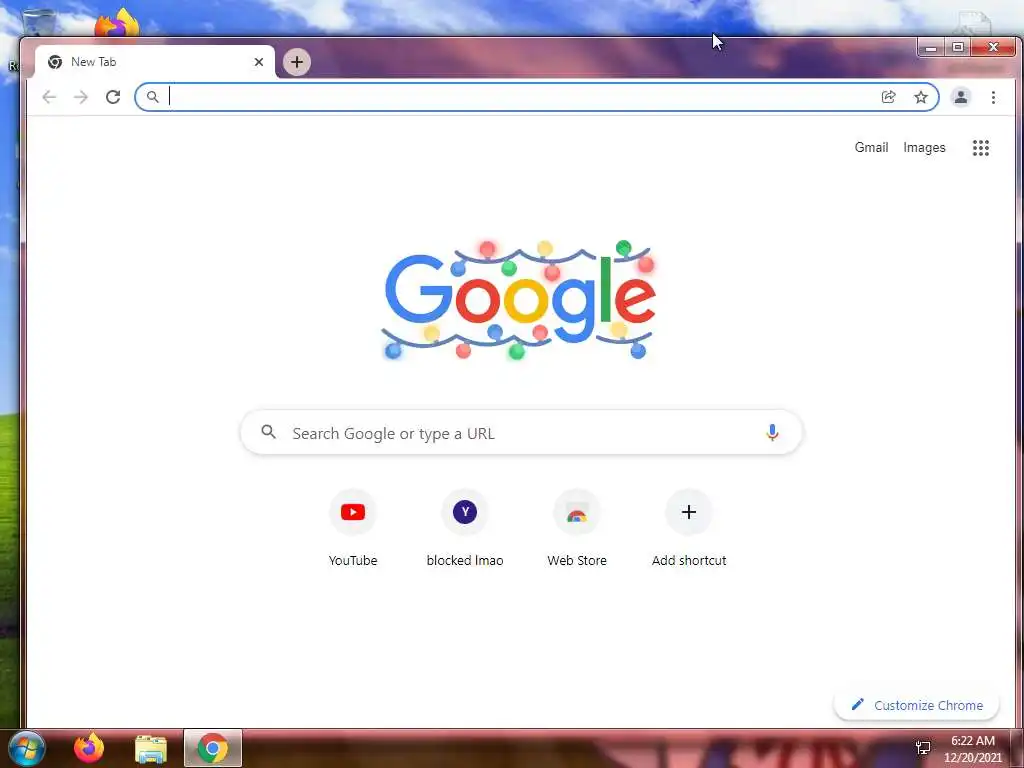Open the Chrome three-dot menu
Image resolution: width=1024 pixels, height=768 pixels.
pyautogui.click(x=993, y=97)
